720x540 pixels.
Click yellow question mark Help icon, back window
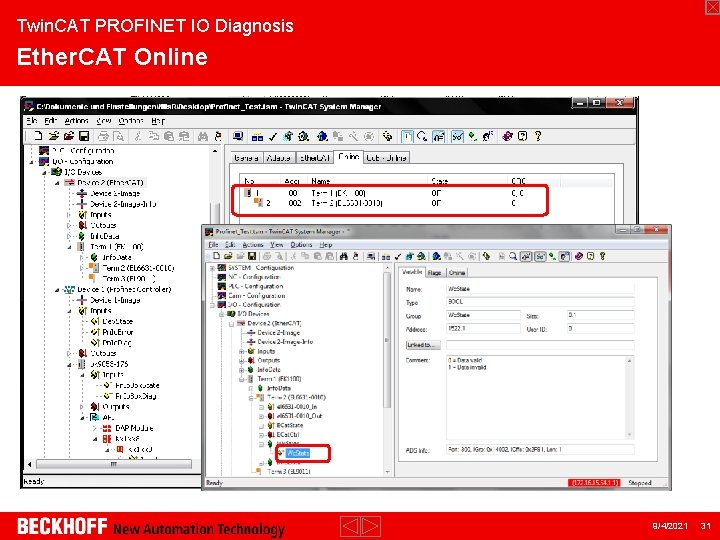point(538,136)
